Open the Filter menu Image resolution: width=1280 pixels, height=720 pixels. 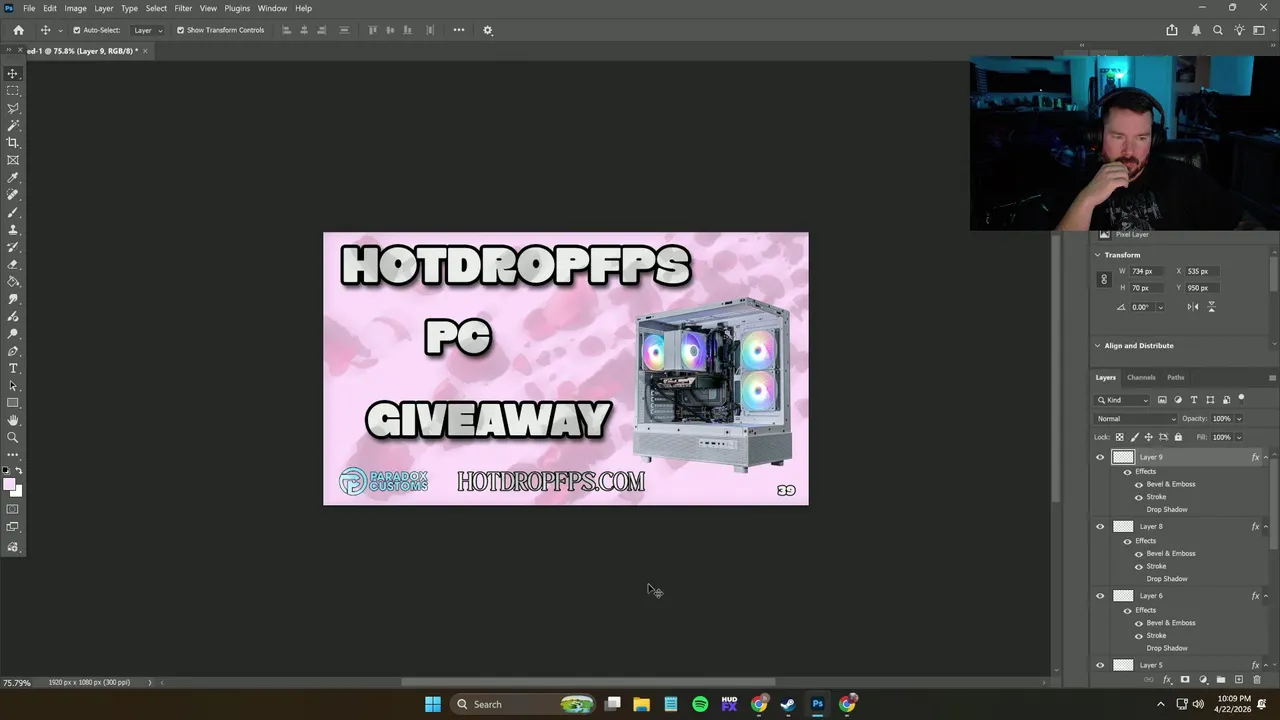tap(183, 8)
